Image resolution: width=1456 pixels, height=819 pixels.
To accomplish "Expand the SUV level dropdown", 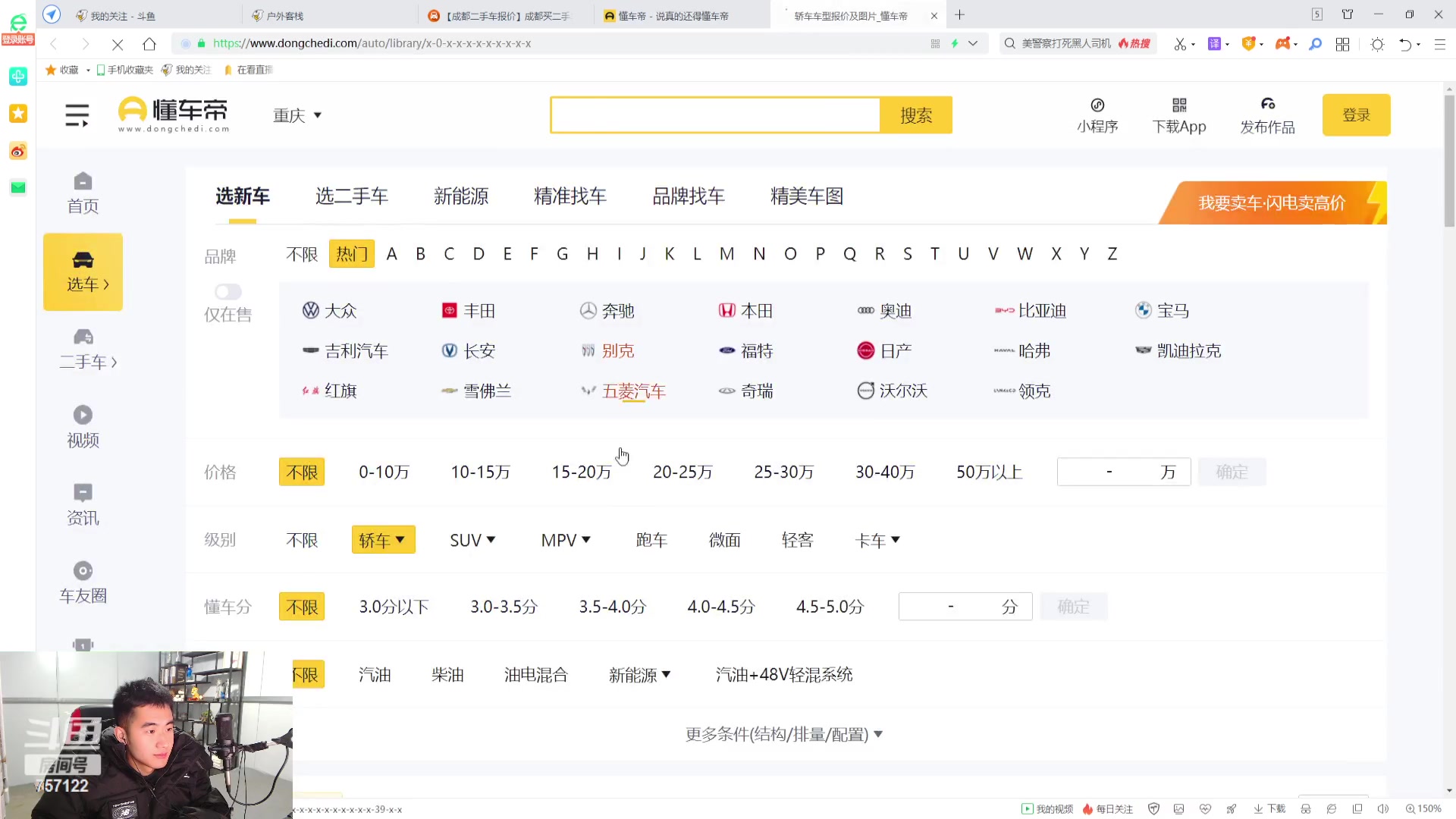I will click(472, 539).
